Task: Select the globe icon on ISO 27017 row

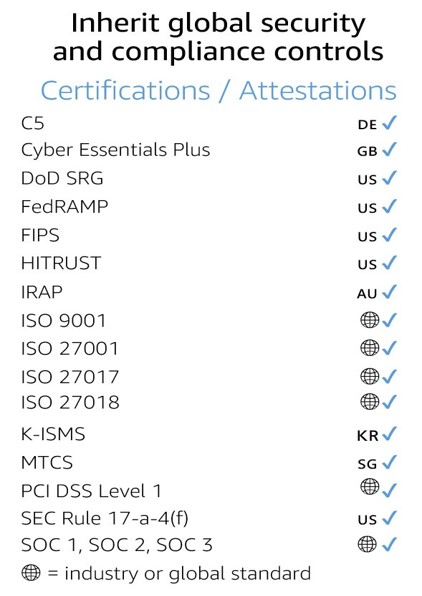Action: [369, 376]
